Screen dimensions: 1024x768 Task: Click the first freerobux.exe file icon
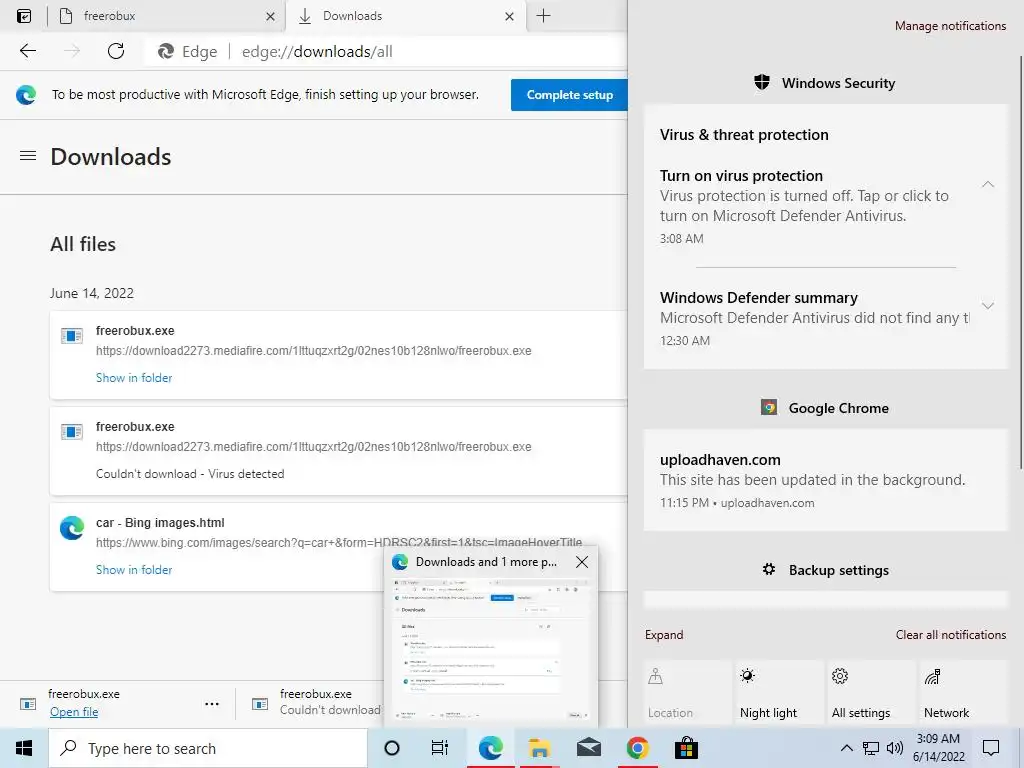[72, 336]
